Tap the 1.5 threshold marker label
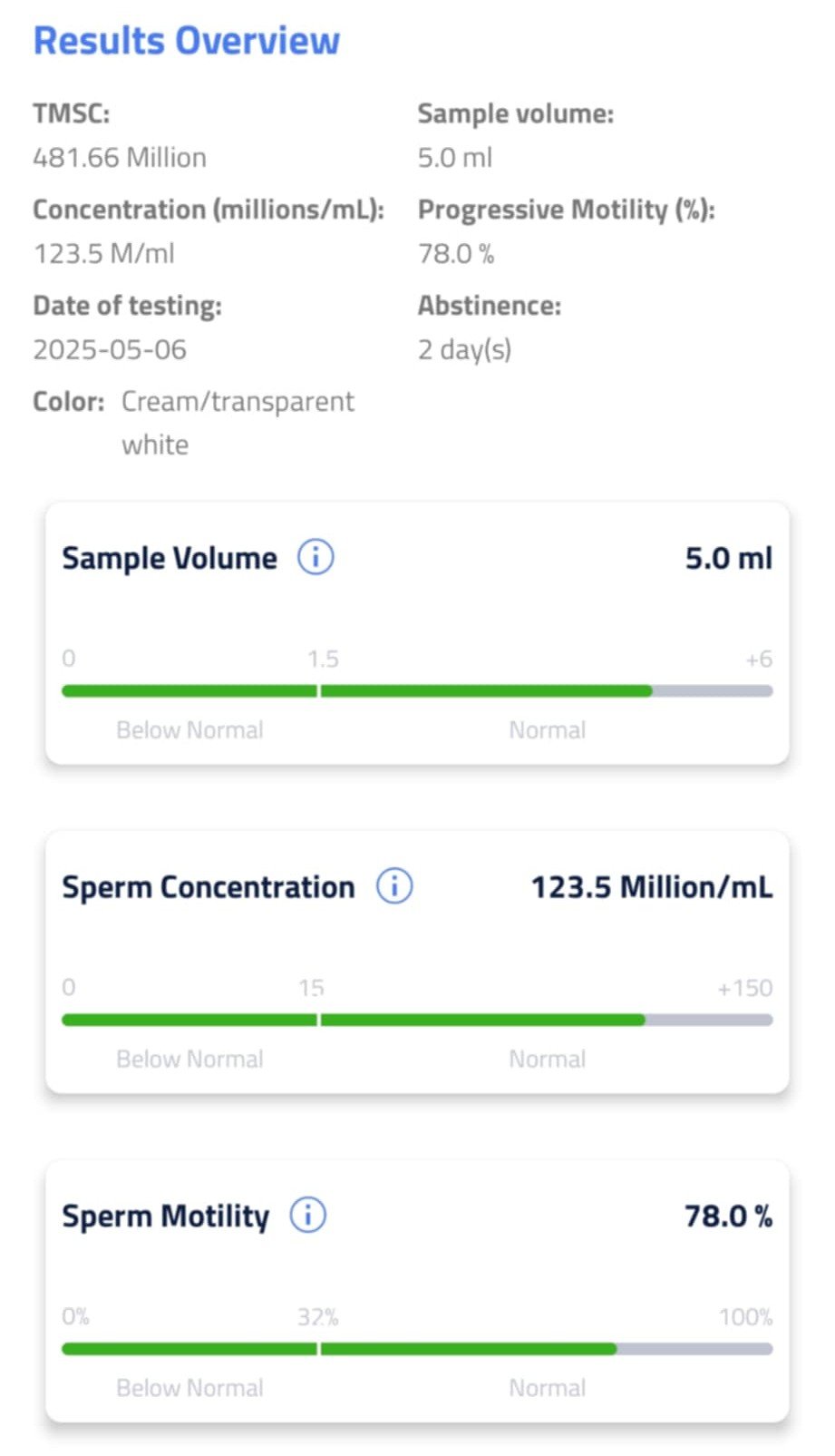The image size is (835, 1456). [x=323, y=659]
